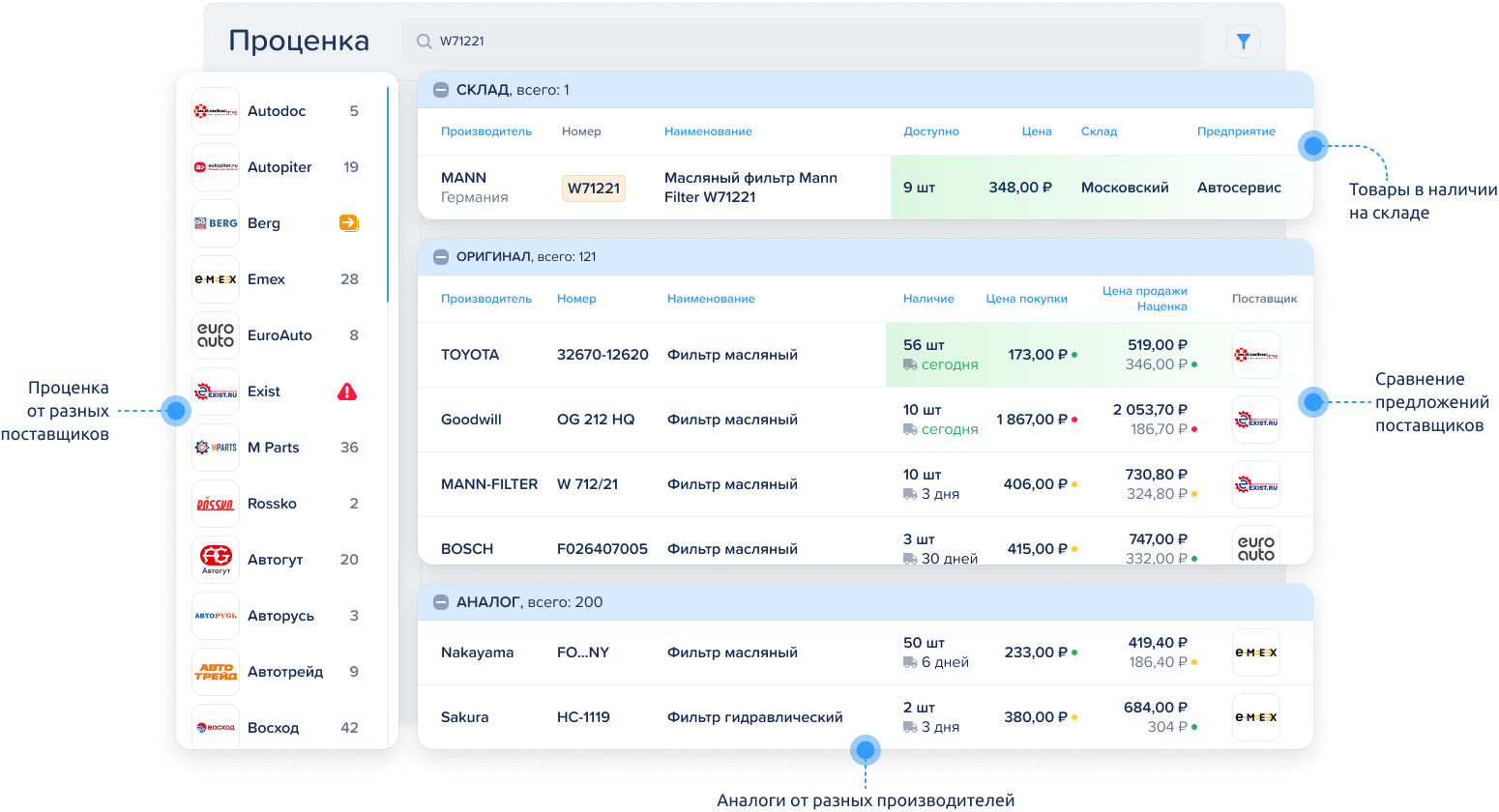
Task: Click the Berg supplier logo
Action: [x=215, y=223]
